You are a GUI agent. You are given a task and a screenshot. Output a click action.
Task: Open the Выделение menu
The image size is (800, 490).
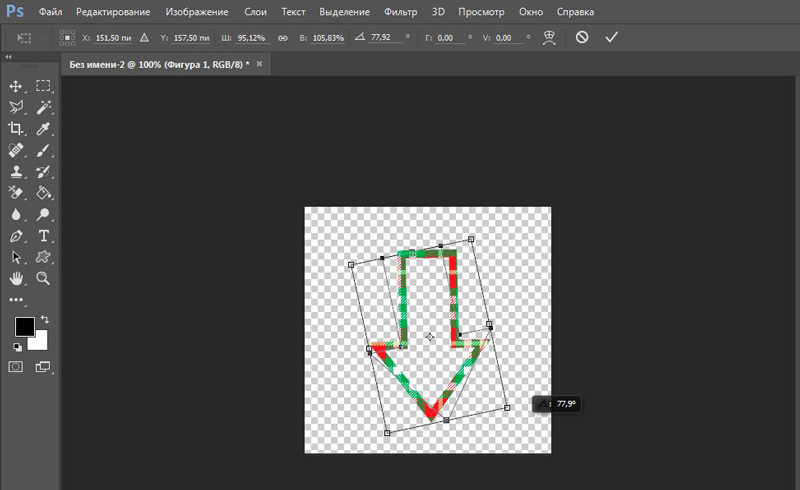(344, 12)
